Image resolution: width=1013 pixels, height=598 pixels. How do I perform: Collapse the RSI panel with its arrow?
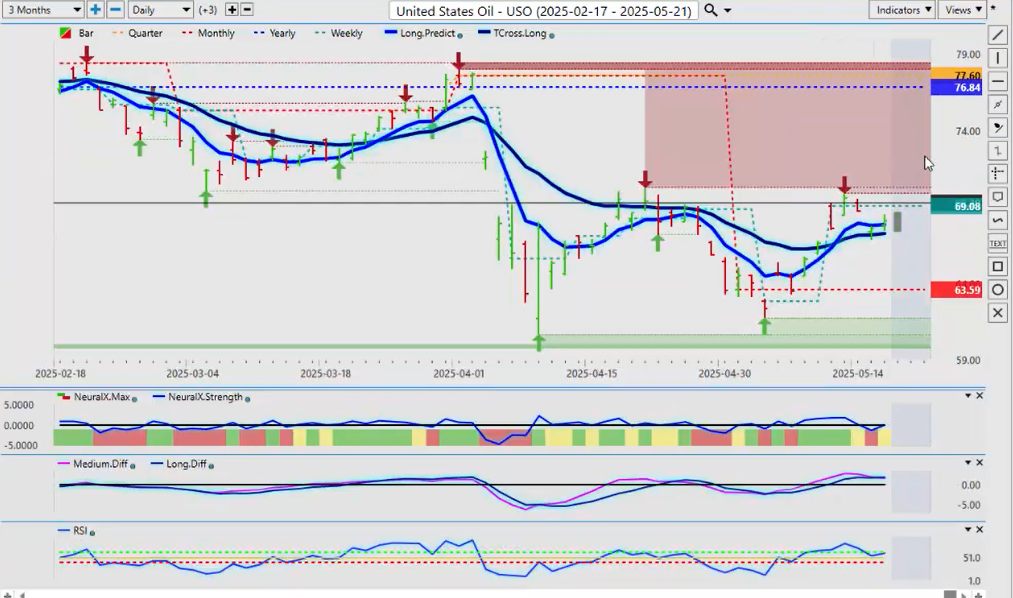pos(967,529)
